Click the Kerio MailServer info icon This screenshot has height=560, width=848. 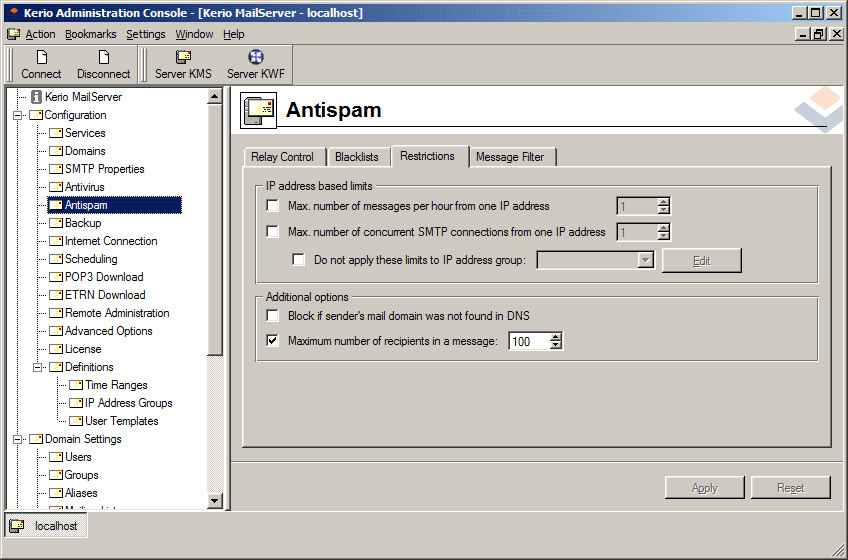tap(36, 97)
